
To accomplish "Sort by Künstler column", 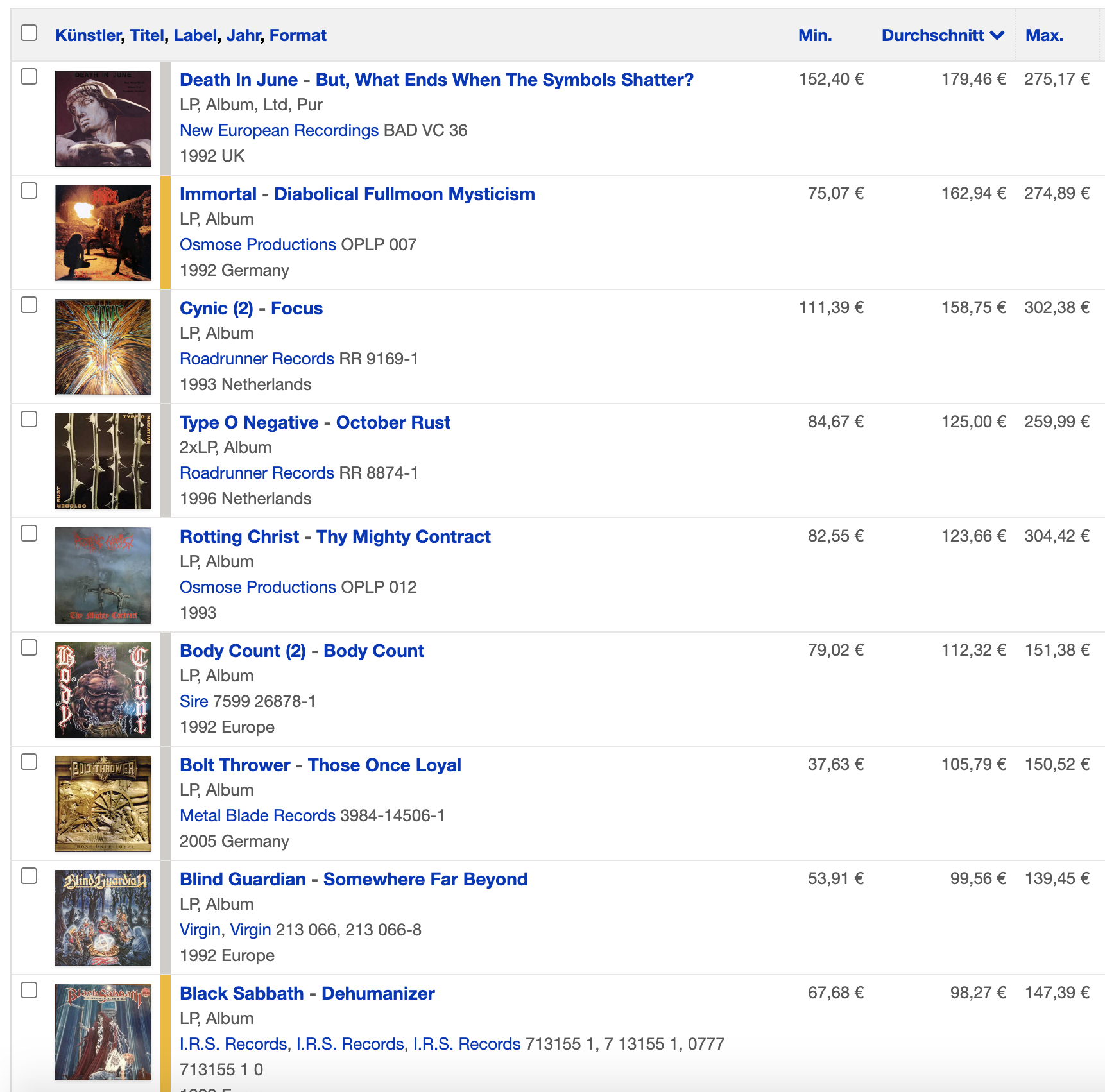I will 88,35.
